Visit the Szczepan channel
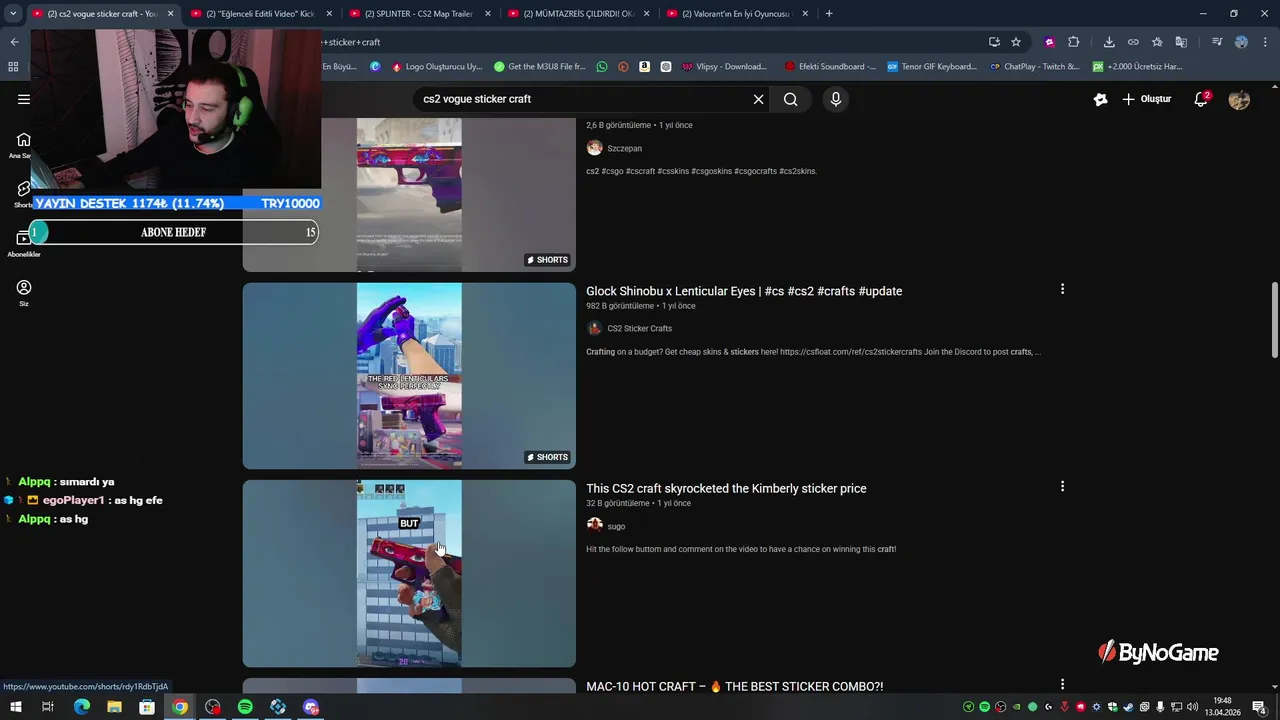The image size is (1280, 720). click(624, 148)
